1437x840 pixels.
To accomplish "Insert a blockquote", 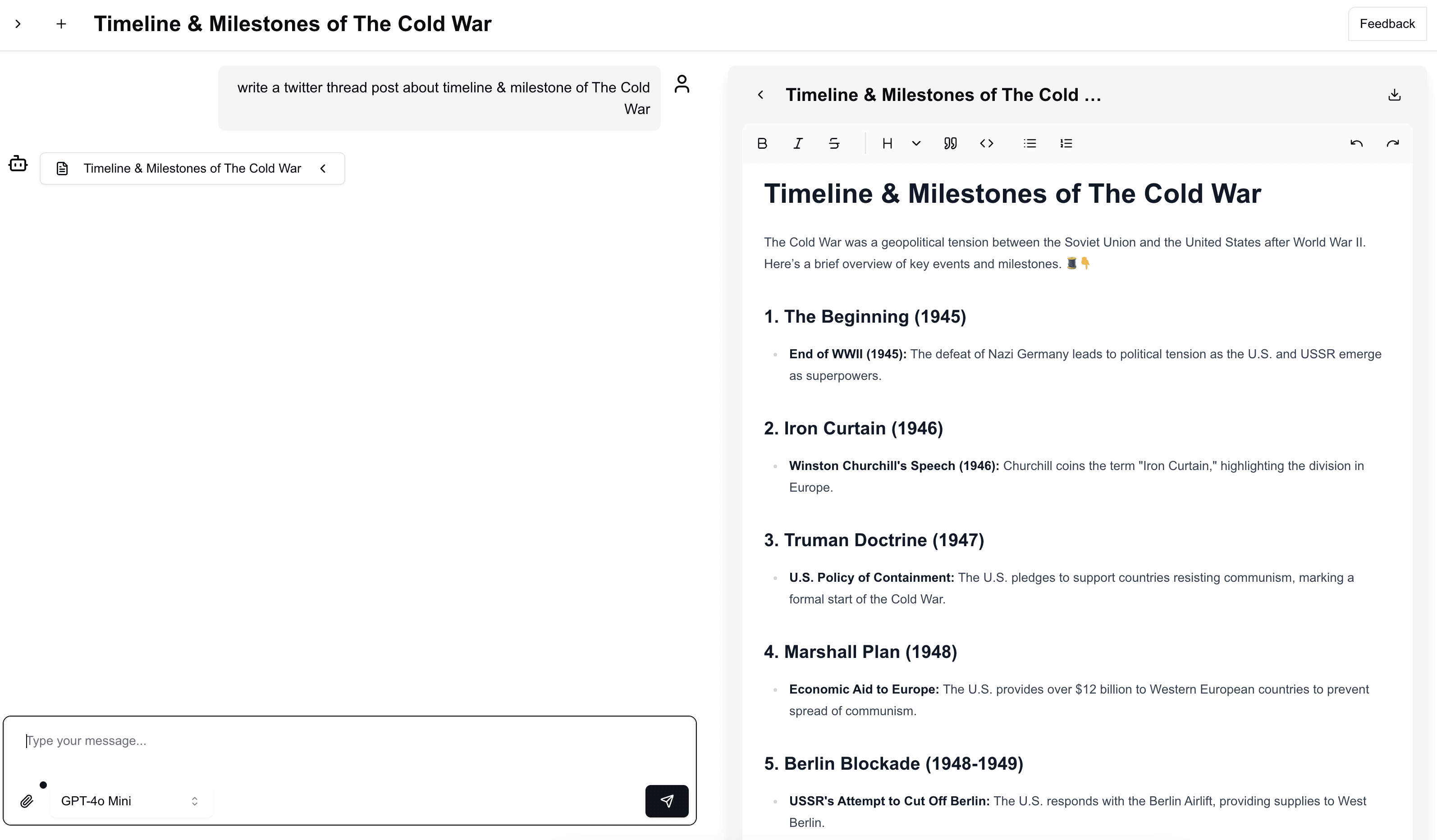I will (950, 144).
